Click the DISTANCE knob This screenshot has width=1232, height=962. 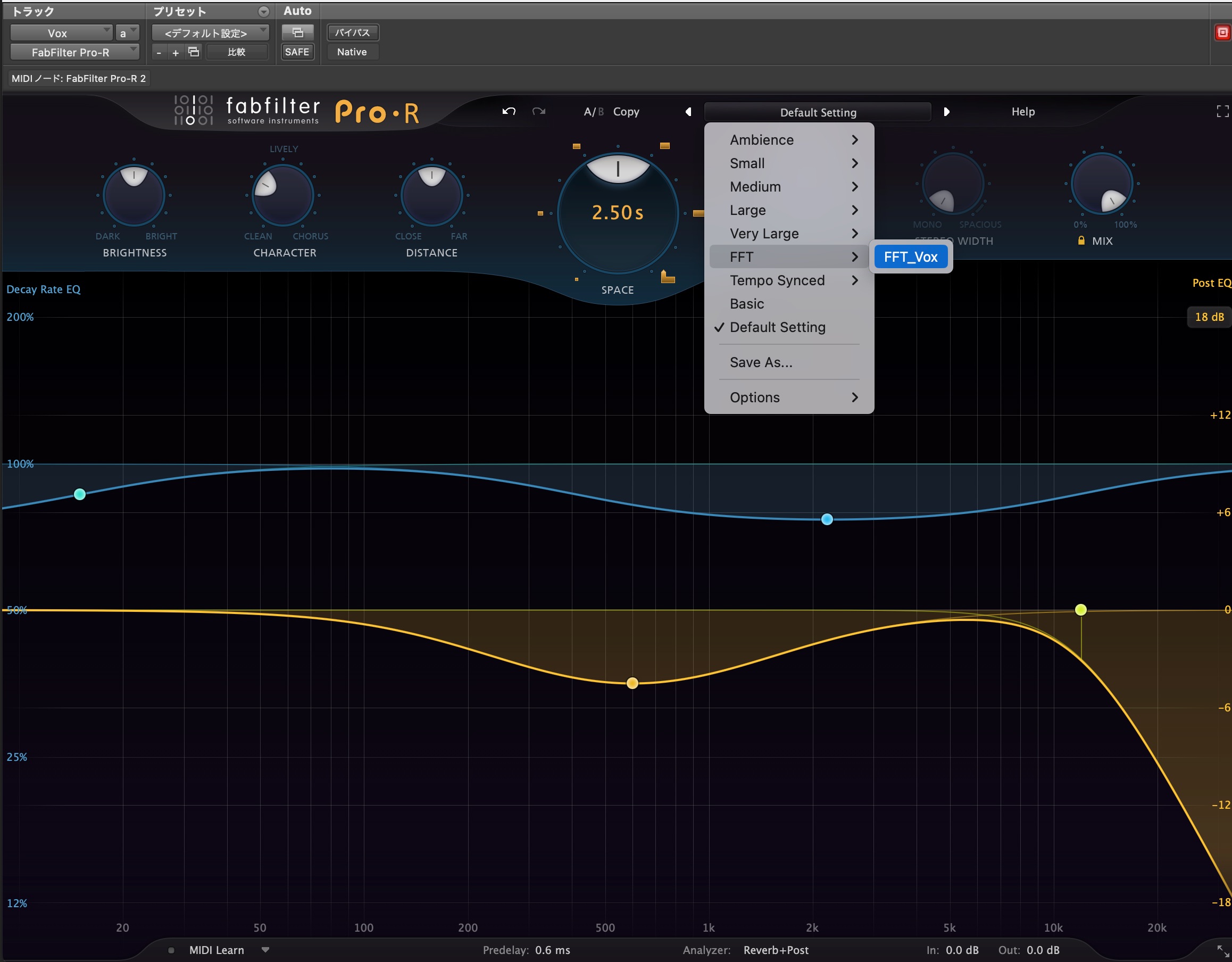[x=431, y=195]
